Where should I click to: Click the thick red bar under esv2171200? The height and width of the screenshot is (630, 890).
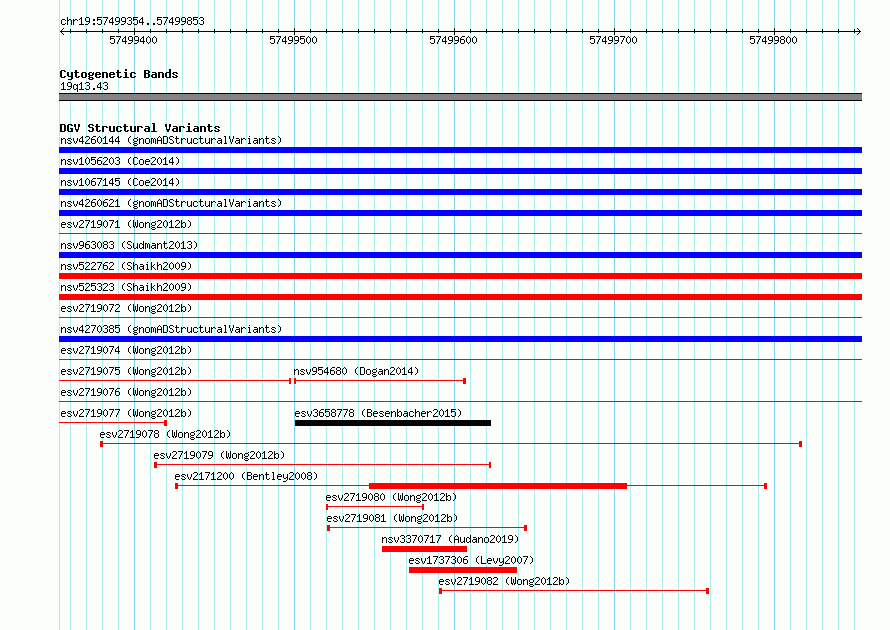498,486
